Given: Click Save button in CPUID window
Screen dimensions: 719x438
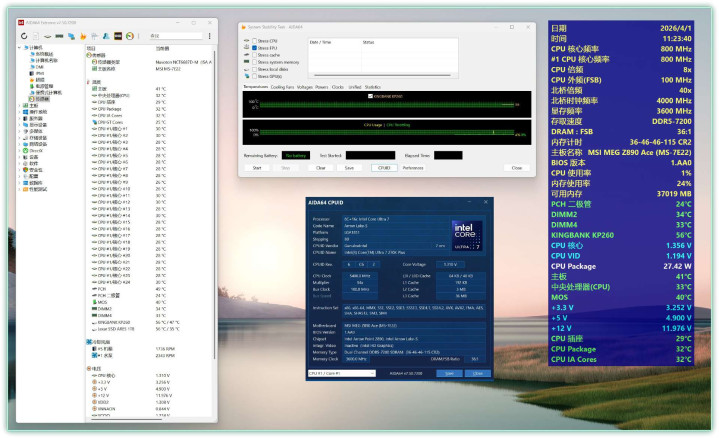Looking at the screenshot, I should [451, 374].
